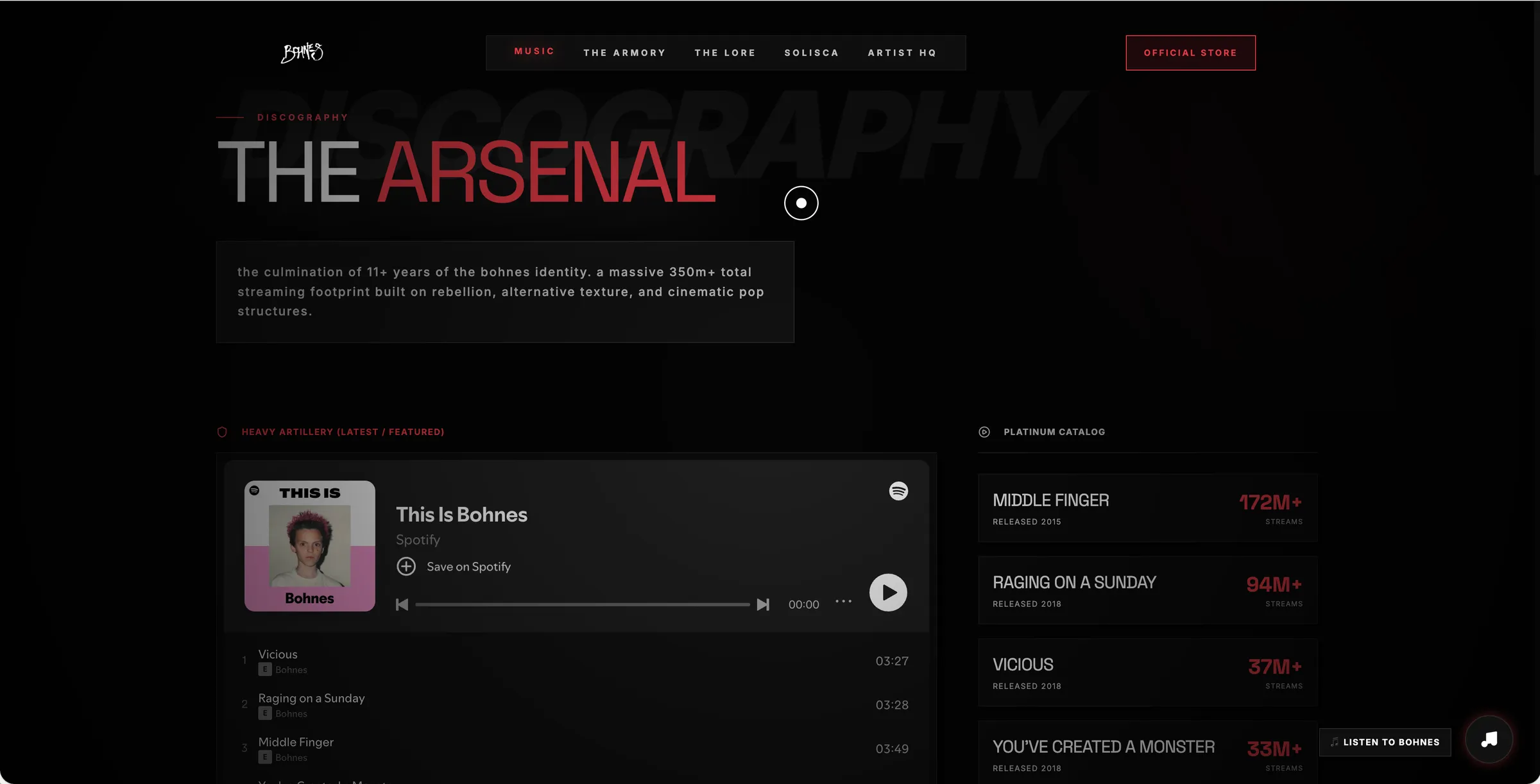Open the Raging on a Sunday catalog card
1540x784 pixels.
point(1147,590)
